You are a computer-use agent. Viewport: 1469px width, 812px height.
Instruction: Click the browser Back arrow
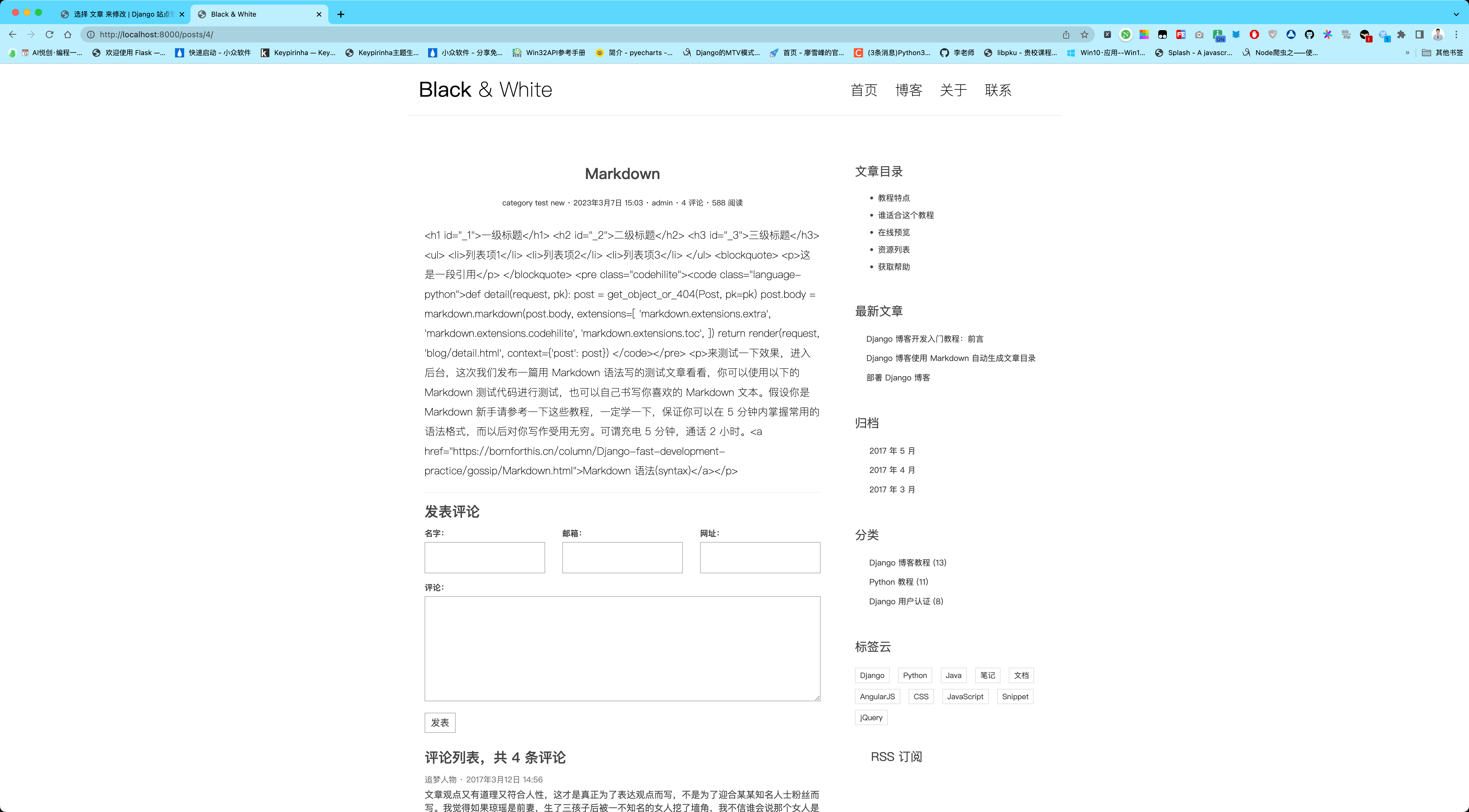(x=13, y=34)
